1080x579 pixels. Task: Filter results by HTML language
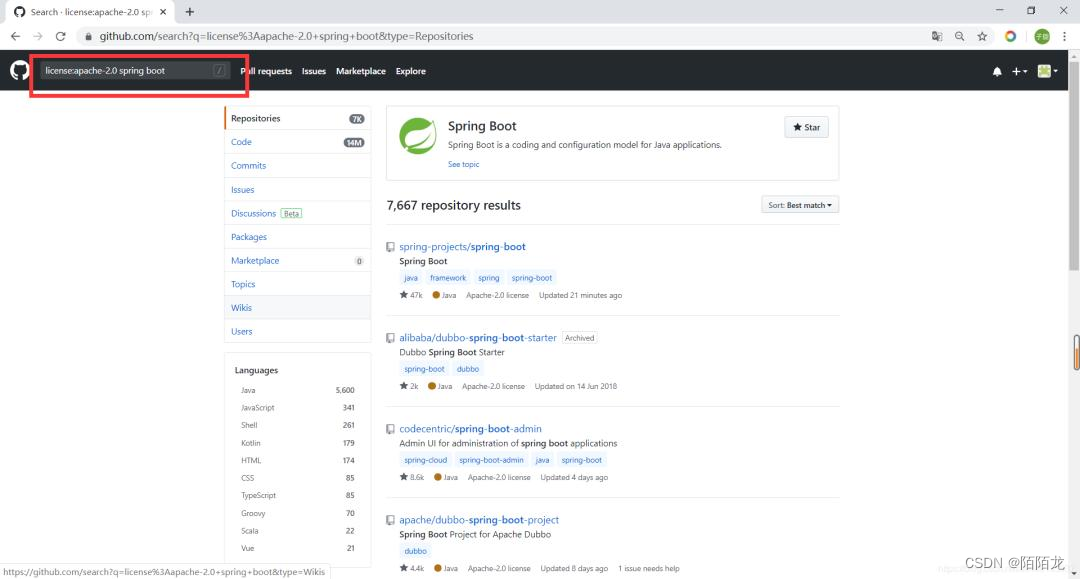tap(298, 460)
